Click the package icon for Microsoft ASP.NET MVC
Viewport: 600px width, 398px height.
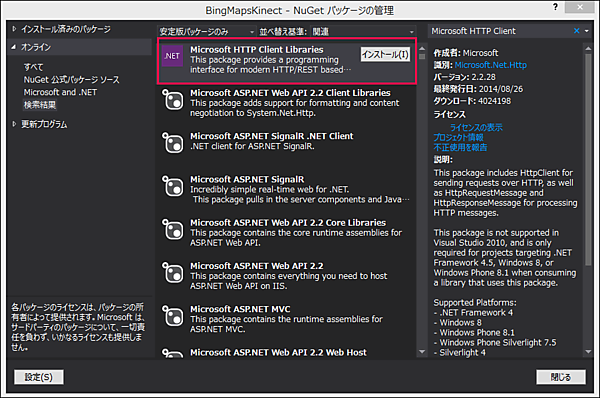pyautogui.click(x=173, y=316)
